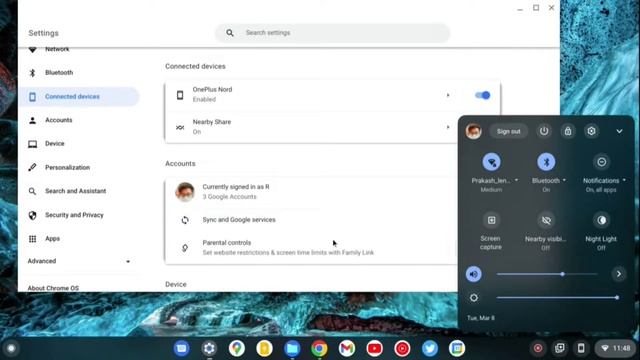This screenshot has width=640, height=360.
Task: Click the OnePlus Nord phone icon
Action: 180,95
